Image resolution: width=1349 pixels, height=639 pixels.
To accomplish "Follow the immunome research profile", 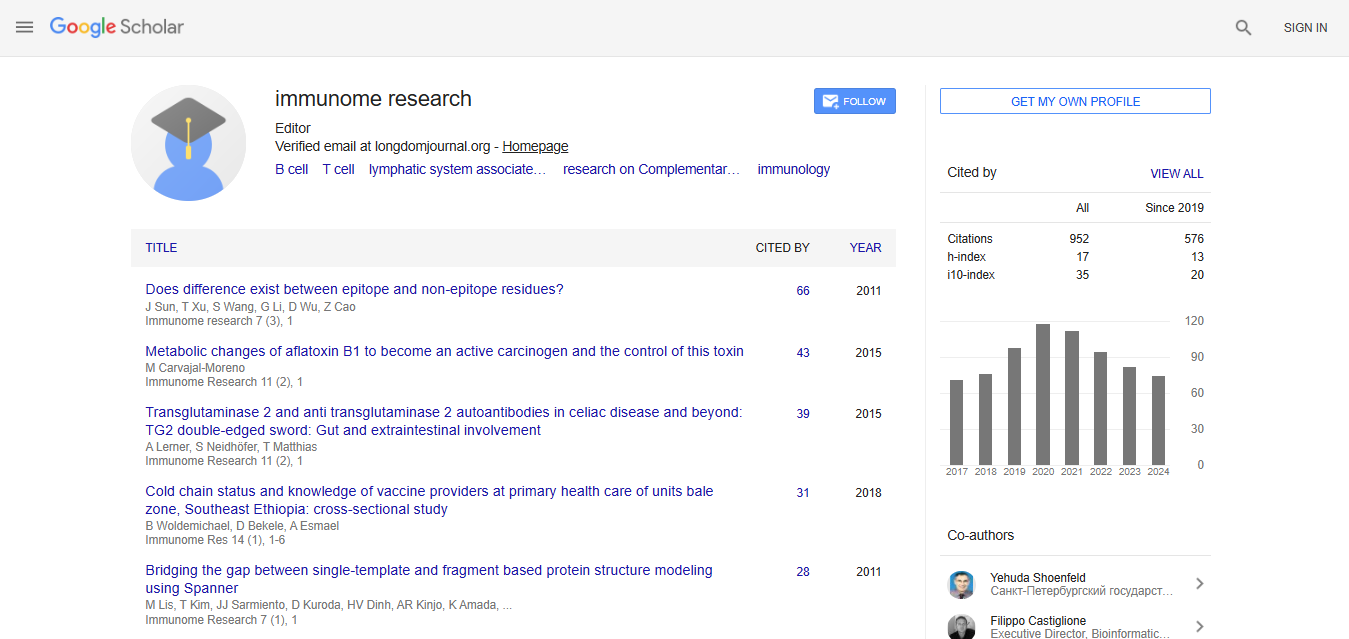I will [854, 101].
